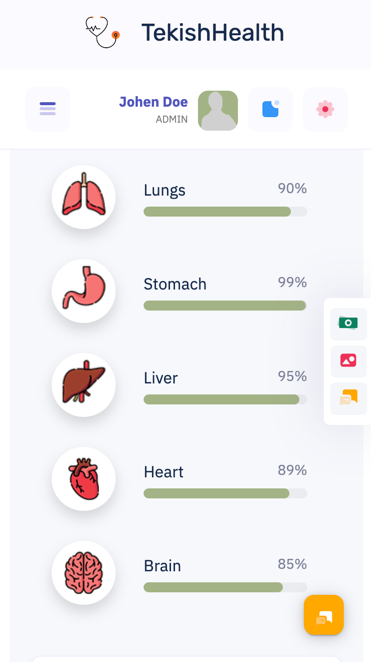Click the Lungs organ icon
Image resolution: width=371 pixels, height=662 pixels.
click(84, 197)
